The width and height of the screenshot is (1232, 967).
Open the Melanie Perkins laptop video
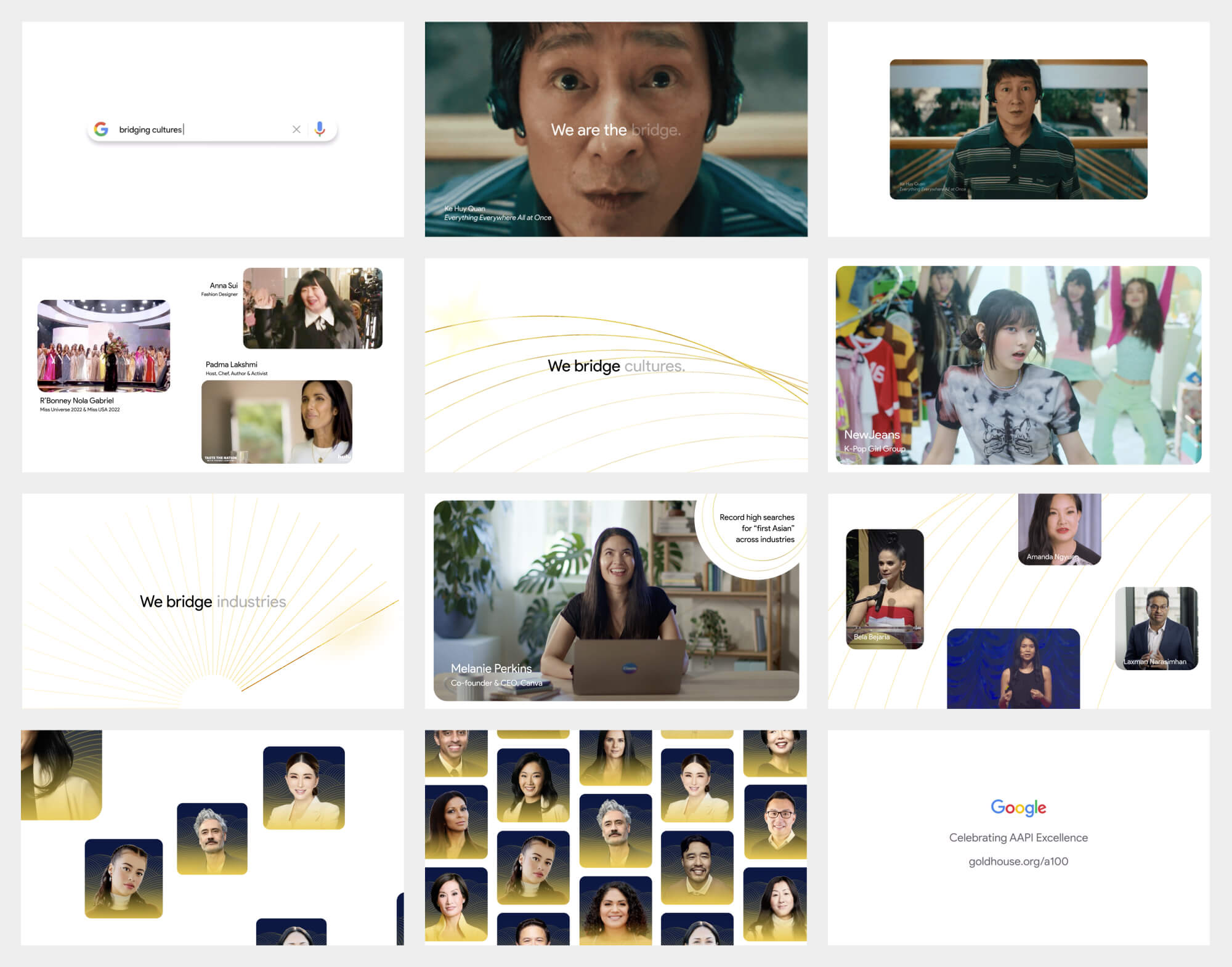(616, 601)
